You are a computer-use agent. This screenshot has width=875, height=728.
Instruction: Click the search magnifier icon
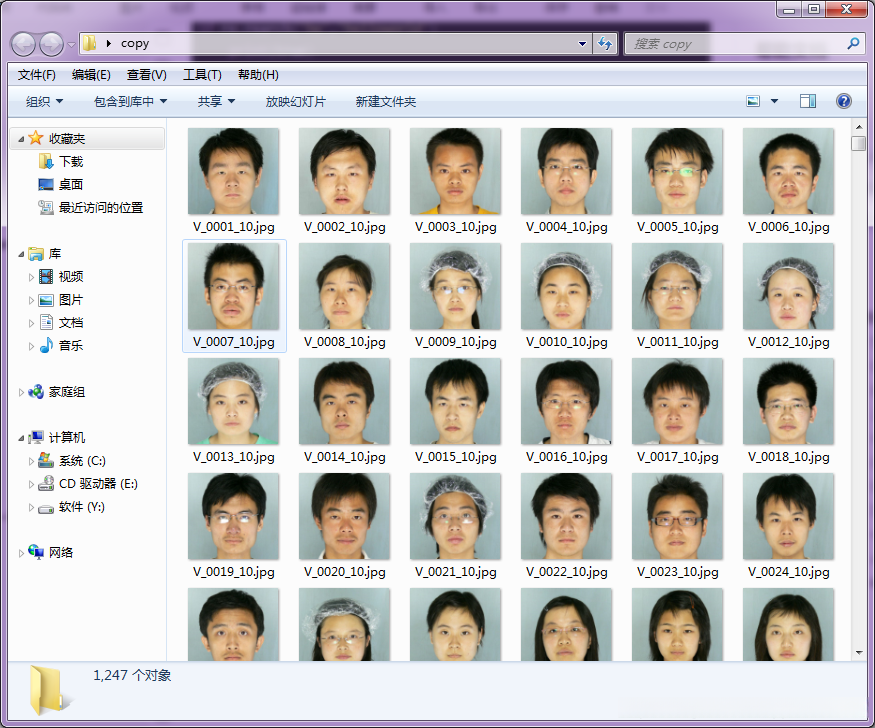(x=853, y=44)
